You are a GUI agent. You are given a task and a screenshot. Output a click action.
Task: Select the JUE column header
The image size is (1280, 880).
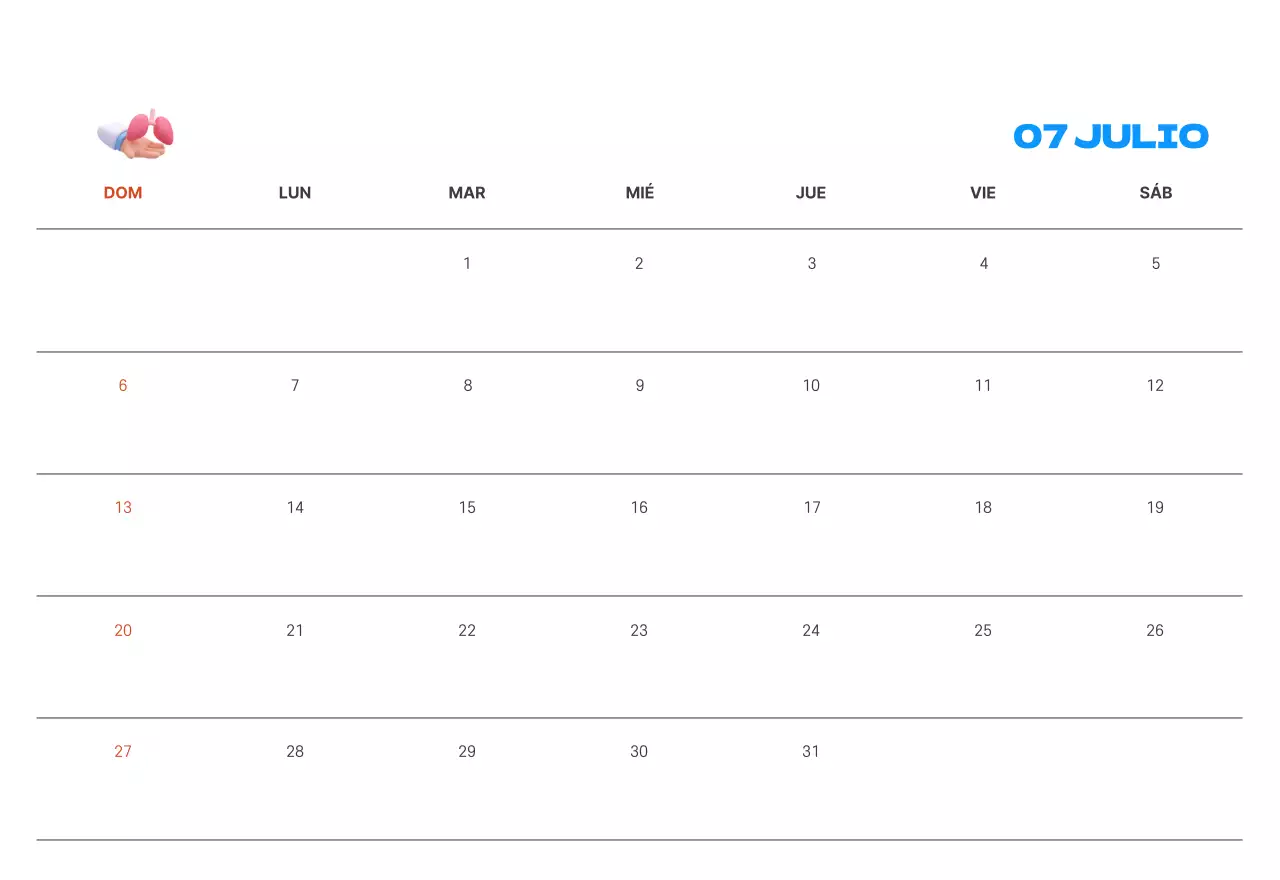[x=811, y=193]
